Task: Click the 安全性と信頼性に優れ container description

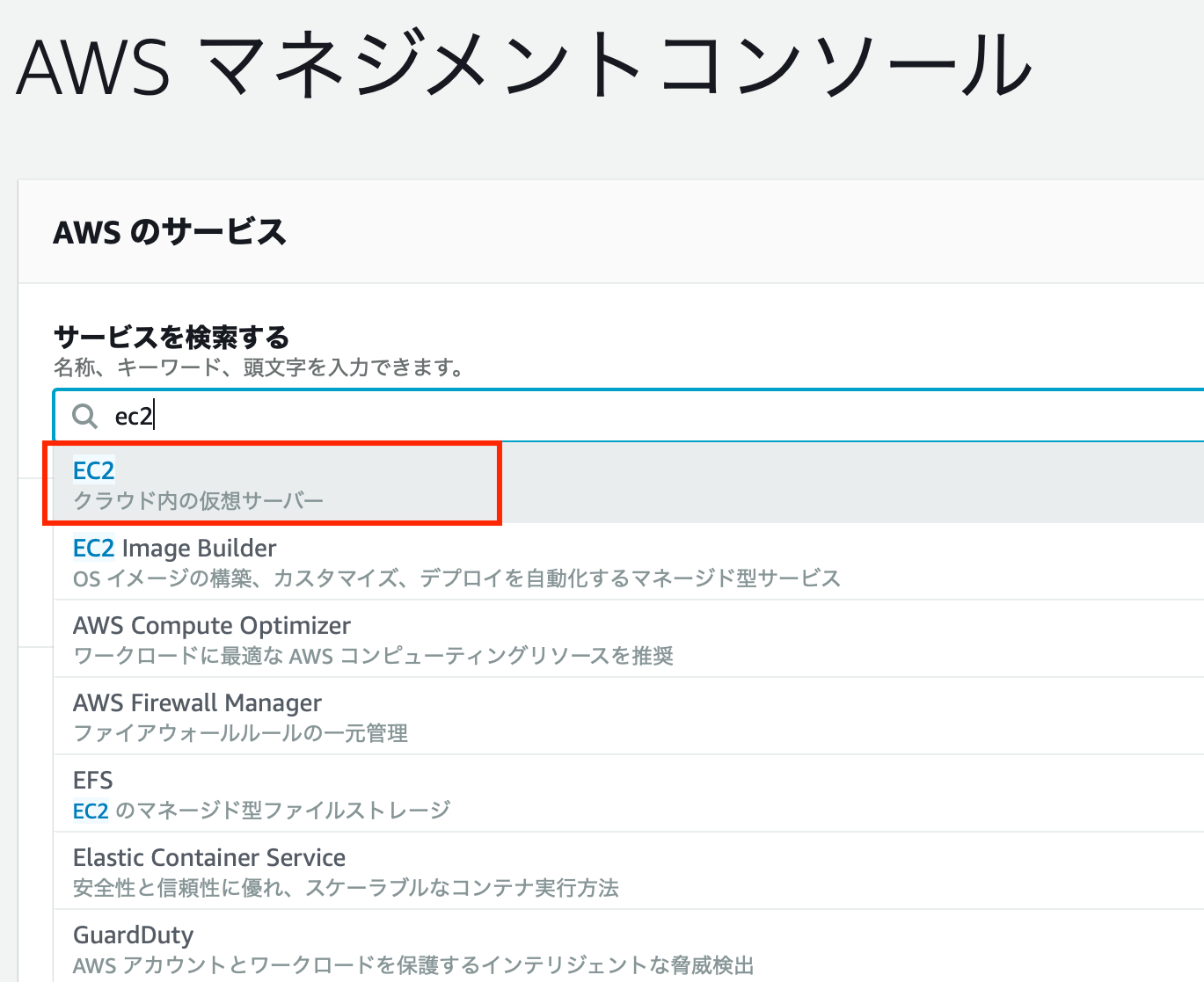Action: (347, 888)
